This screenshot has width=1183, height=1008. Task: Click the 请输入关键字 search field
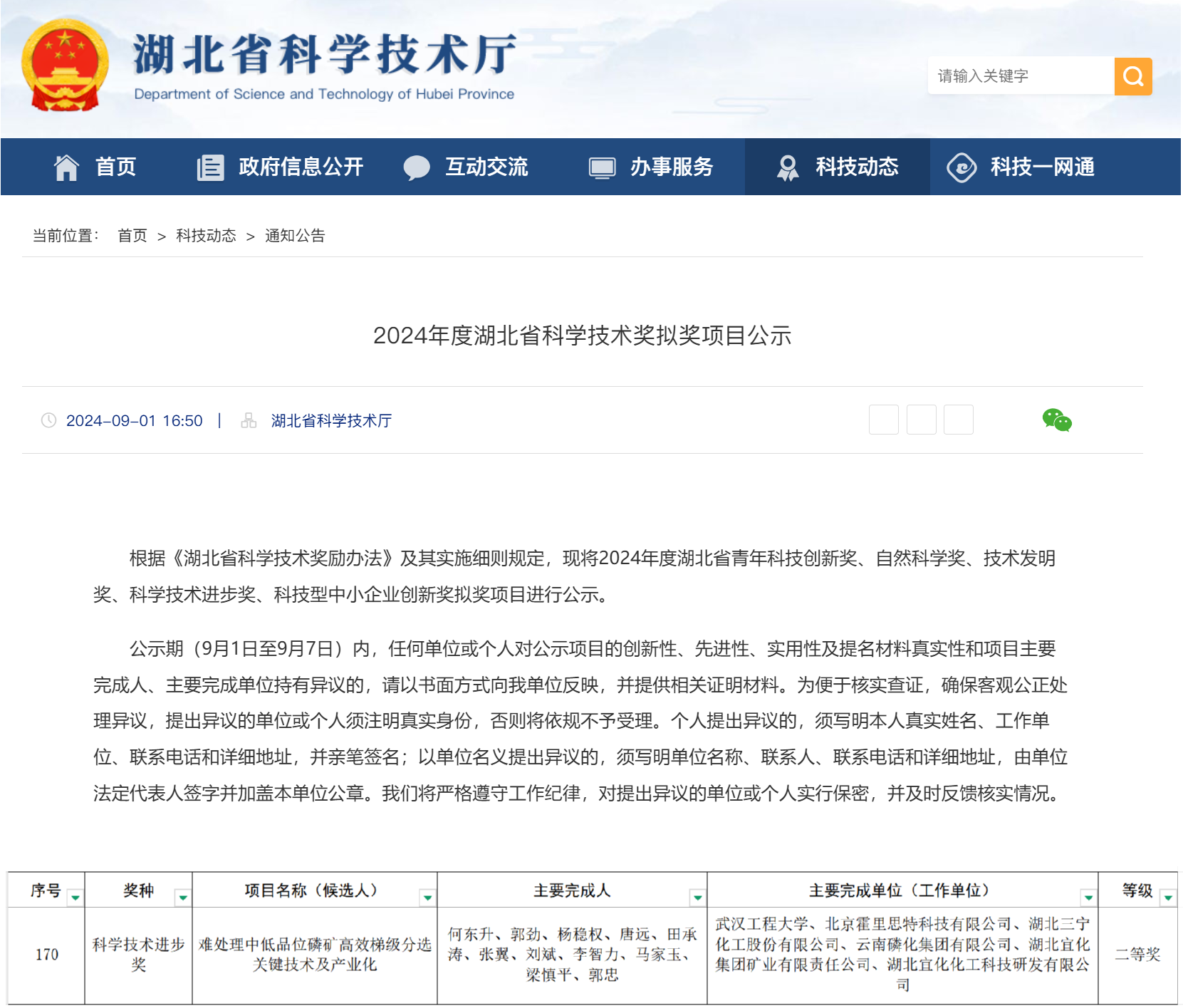(x=1020, y=76)
